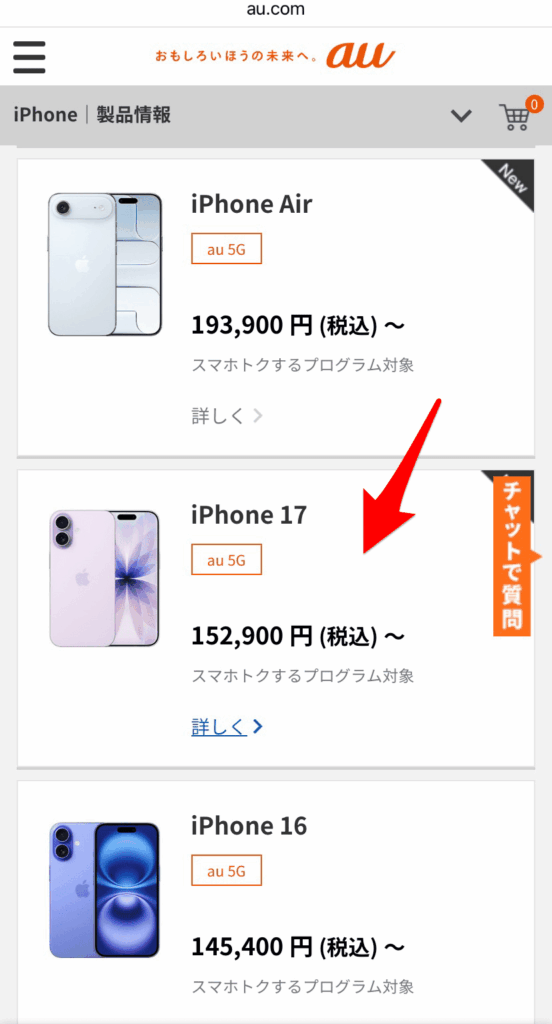The image size is (552, 1024).
Task: Click the au 5G badge on iPhone Air
Action: [x=226, y=249]
